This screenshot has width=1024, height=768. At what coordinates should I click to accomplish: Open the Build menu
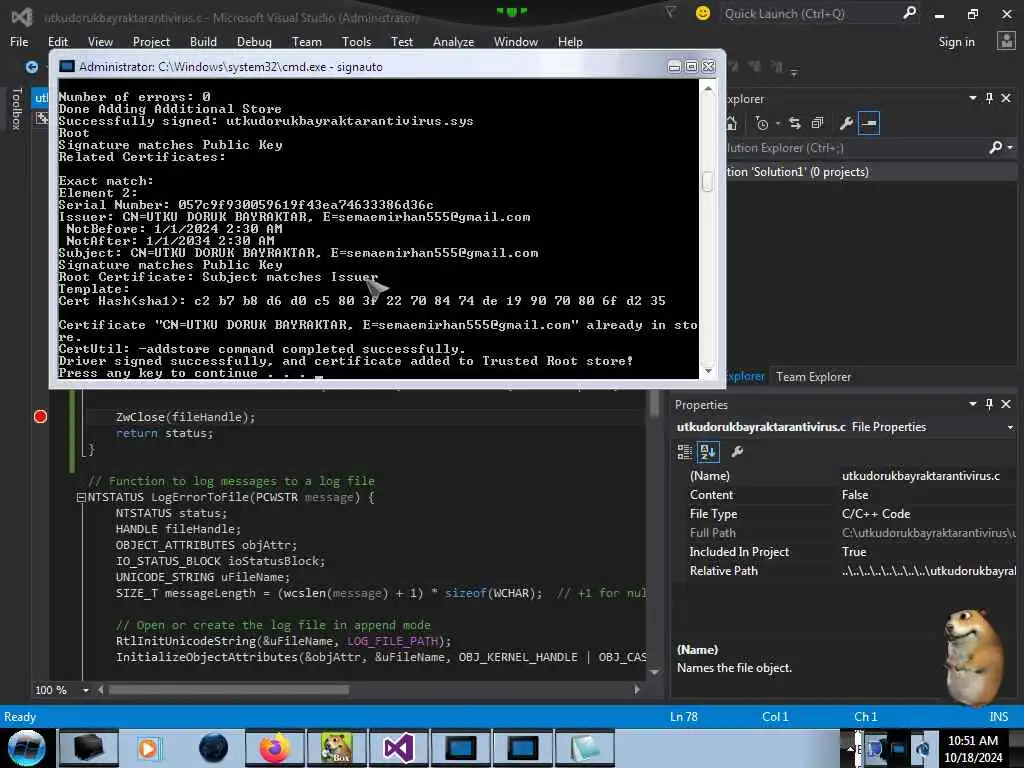click(203, 42)
